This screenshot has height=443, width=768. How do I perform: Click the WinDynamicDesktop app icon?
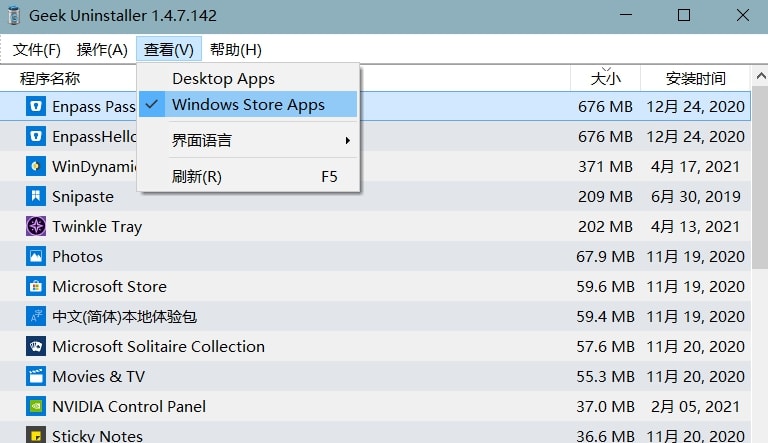tap(36, 167)
